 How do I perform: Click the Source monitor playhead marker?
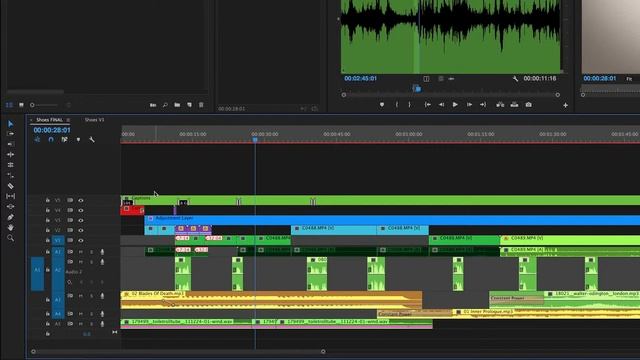417,88
